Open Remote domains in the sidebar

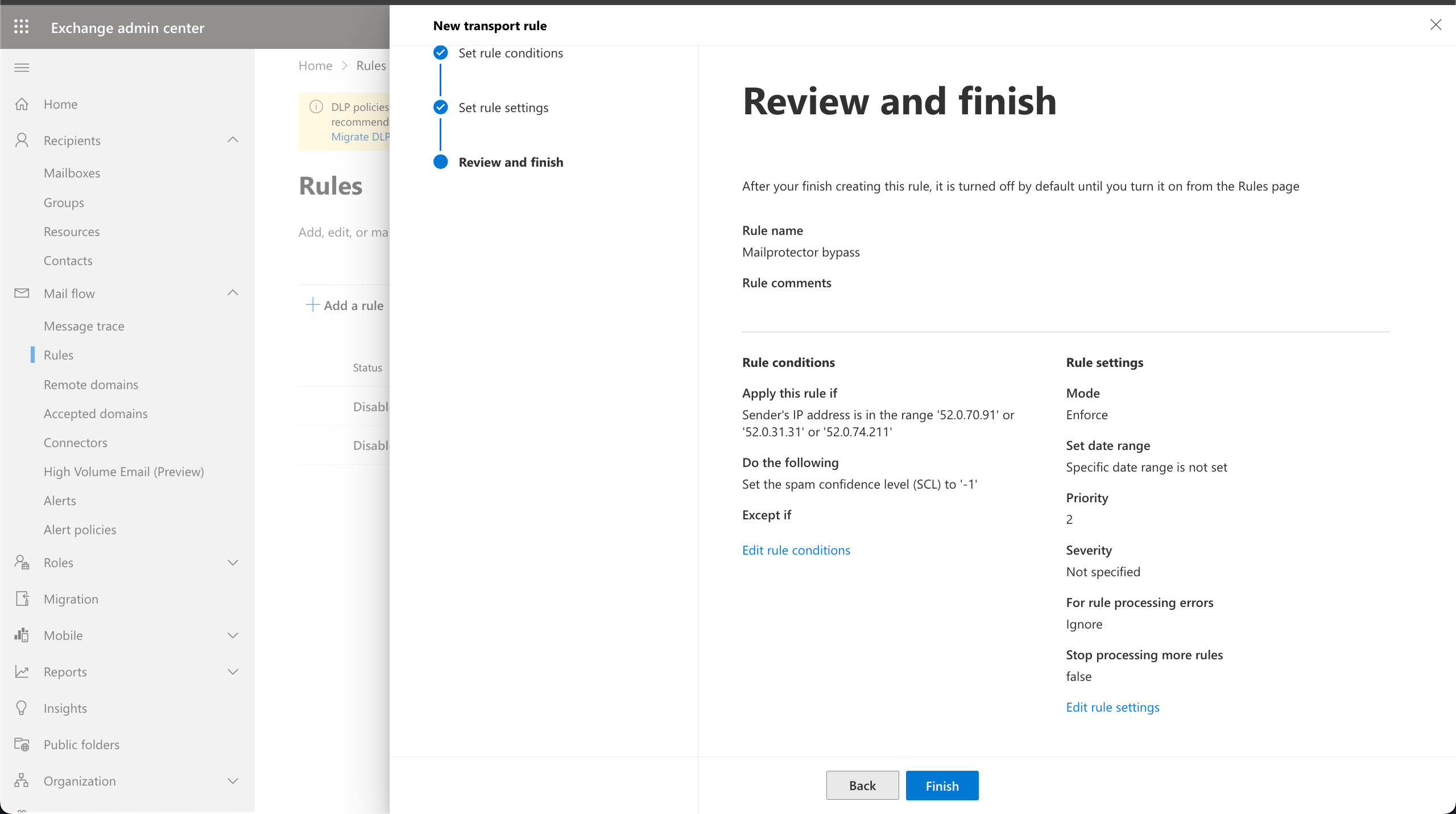91,385
